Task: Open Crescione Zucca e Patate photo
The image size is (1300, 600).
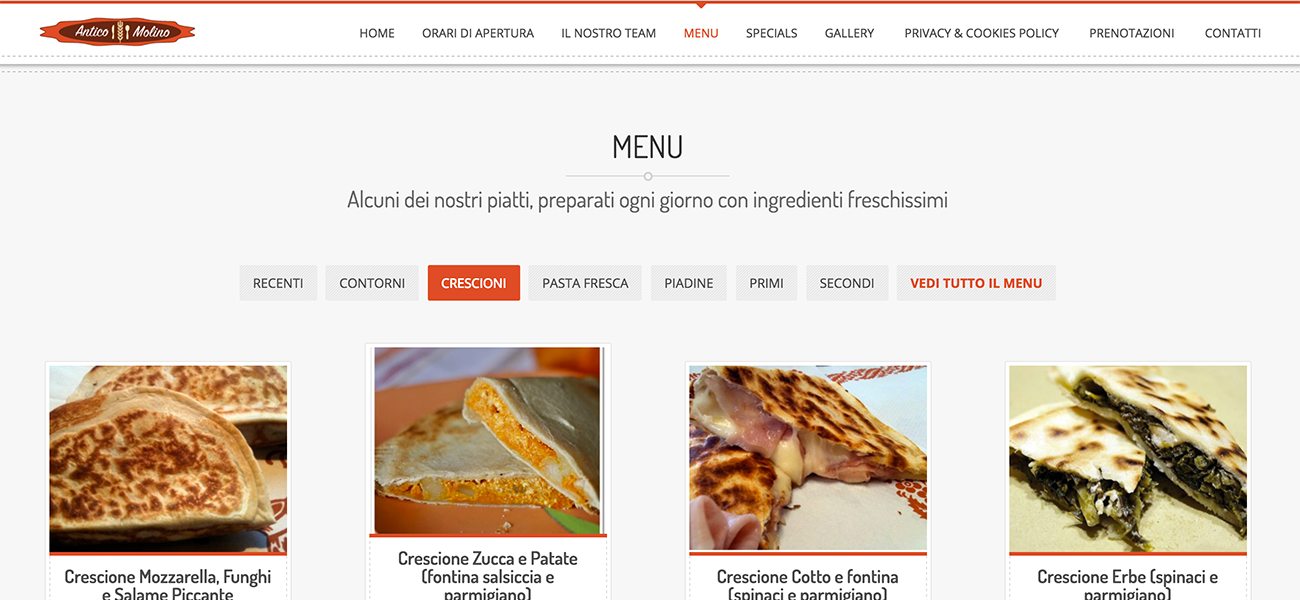Action: (x=488, y=440)
